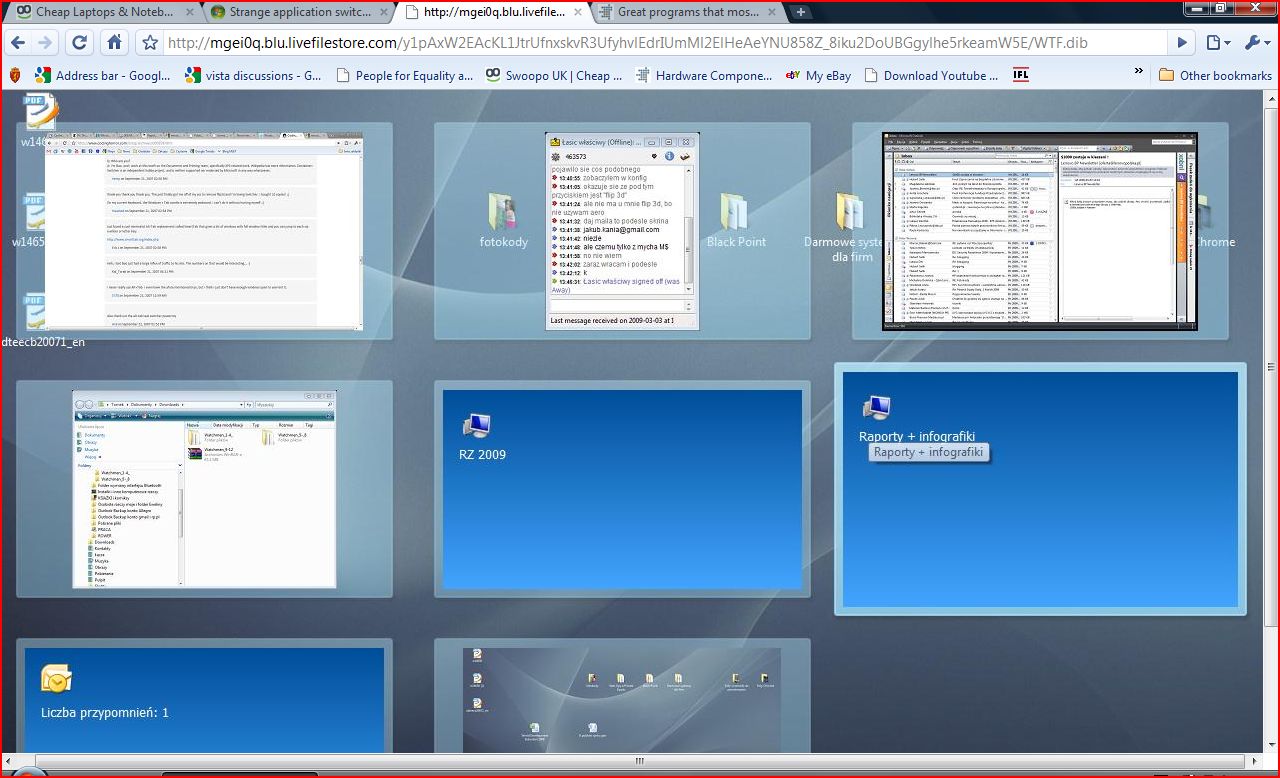Click the URL in the address bar
This screenshot has height=778, width=1280.
[x=627, y=43]
